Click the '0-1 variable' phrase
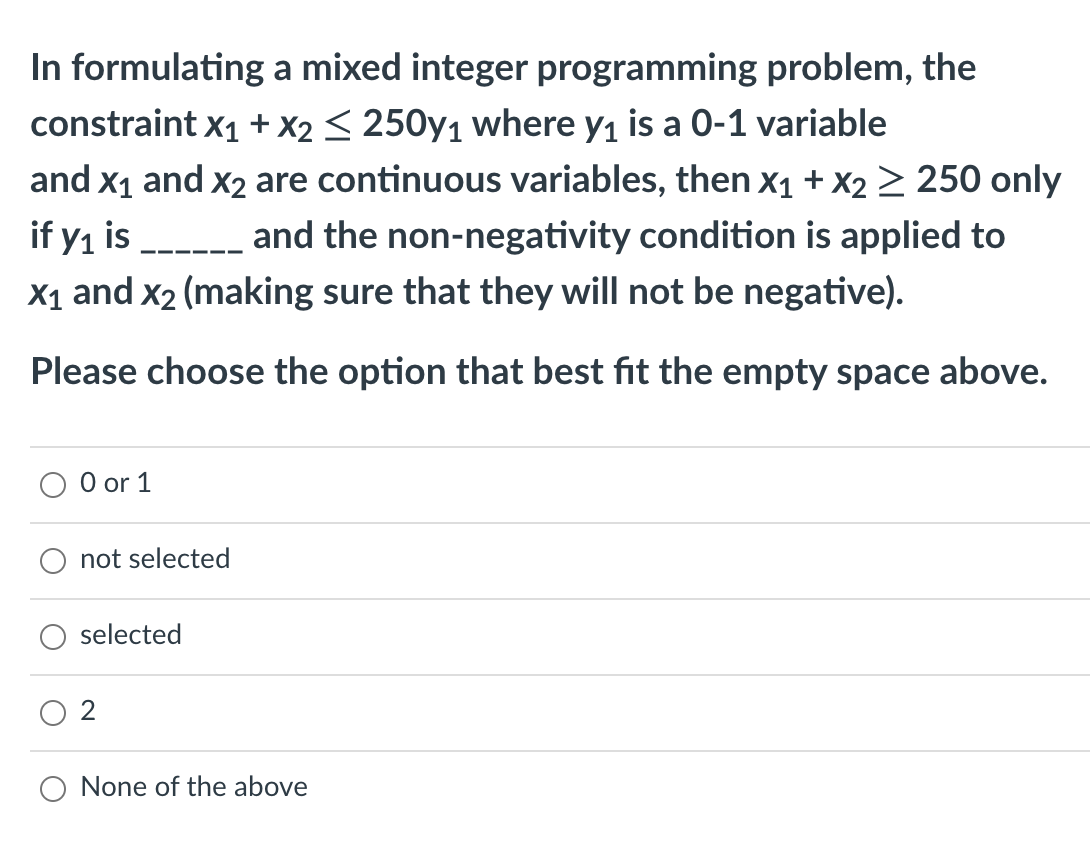The image size is (1090, 856). coord(788,124)
